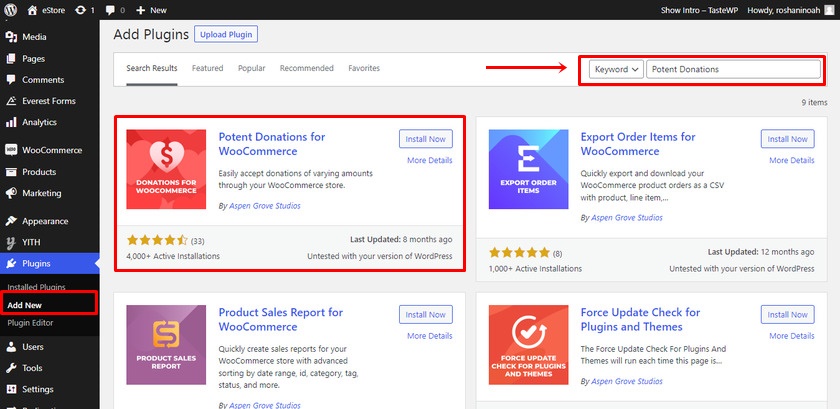The height and width of the screenshot is (409, 840).
Task: Install Potent Donations for WooCommerce
Action: coord(425,139)
